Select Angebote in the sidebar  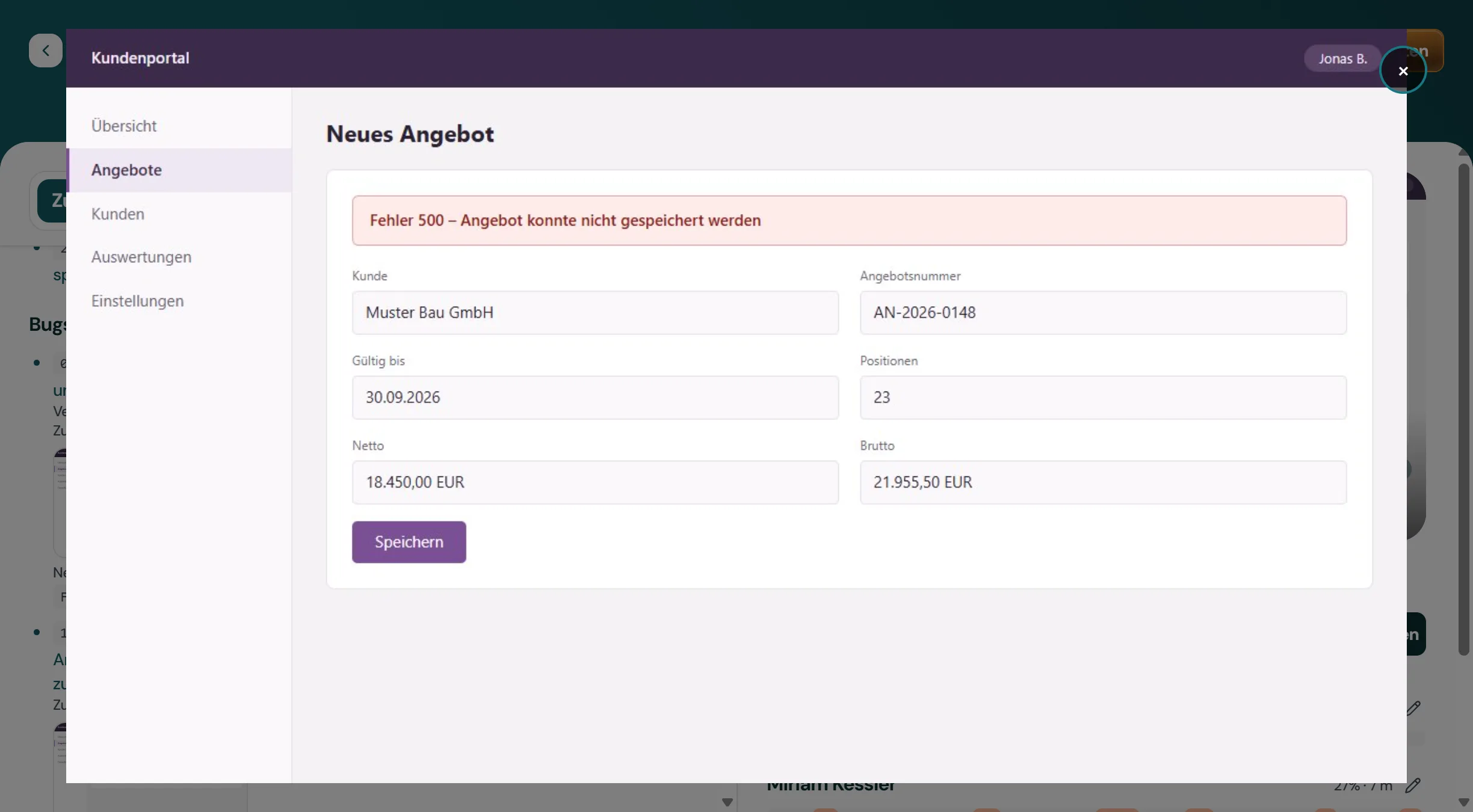tap(179, 170)
